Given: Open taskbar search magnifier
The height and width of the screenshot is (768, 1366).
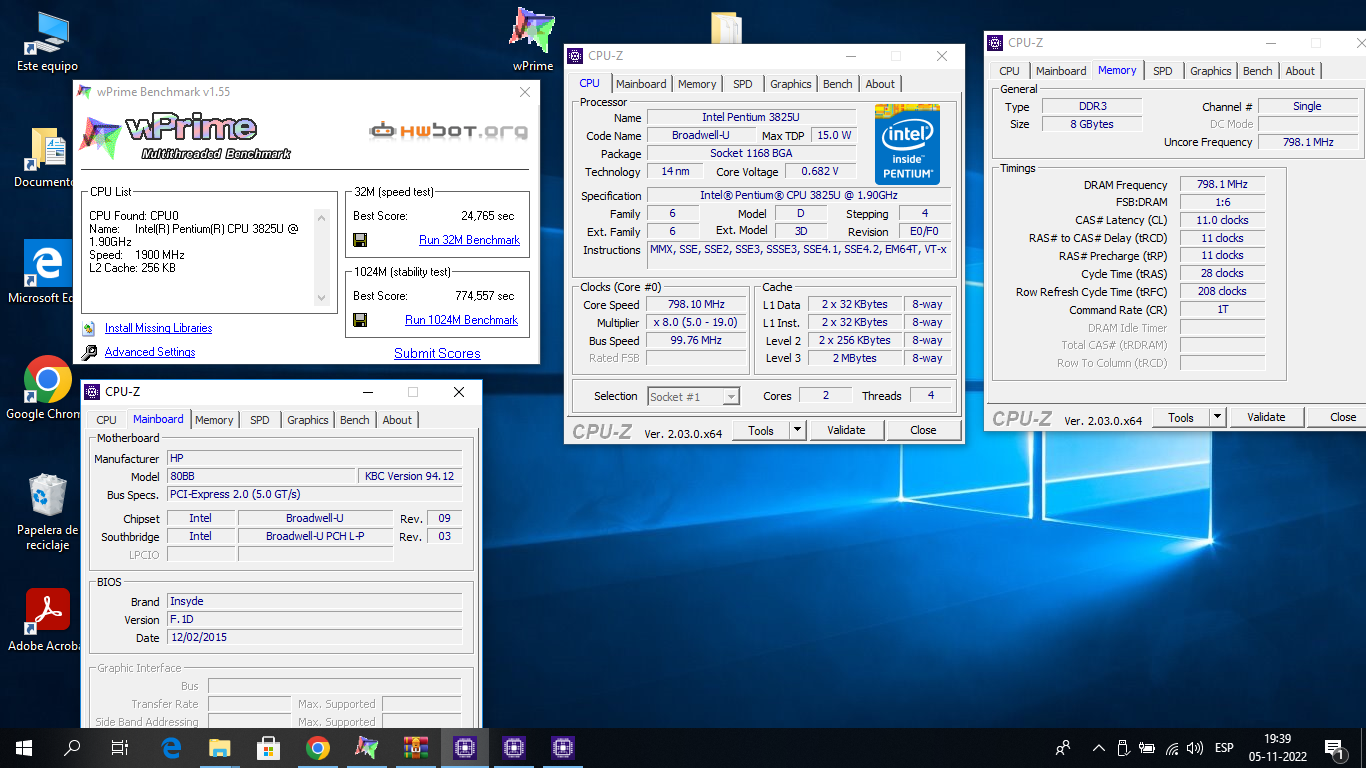Looking at the screenshot, I should pyautogui.click(x=72, y=747).
